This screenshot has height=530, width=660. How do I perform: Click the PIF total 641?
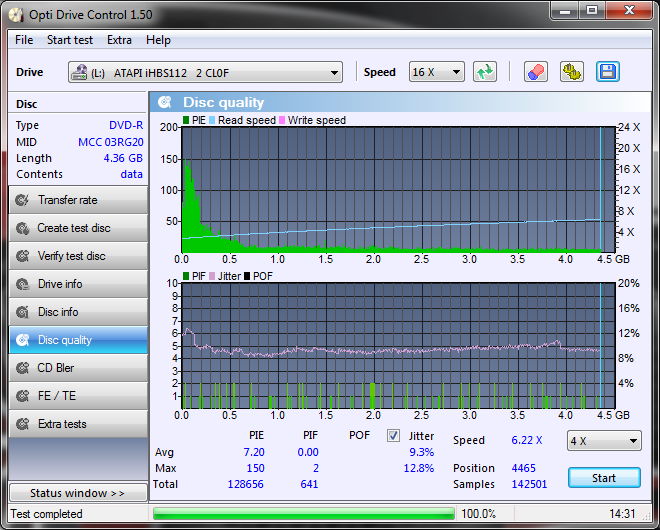pyautogui.click(x=309, y=484)
